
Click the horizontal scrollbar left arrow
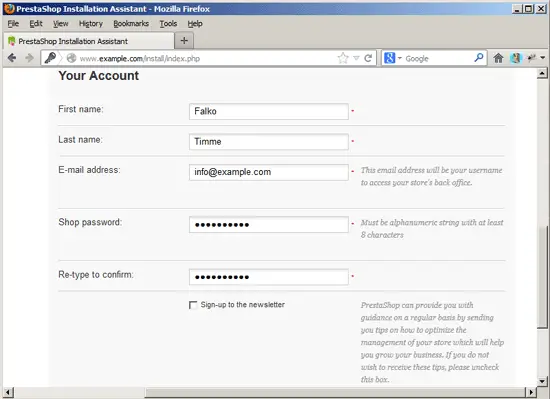[8, 392]
